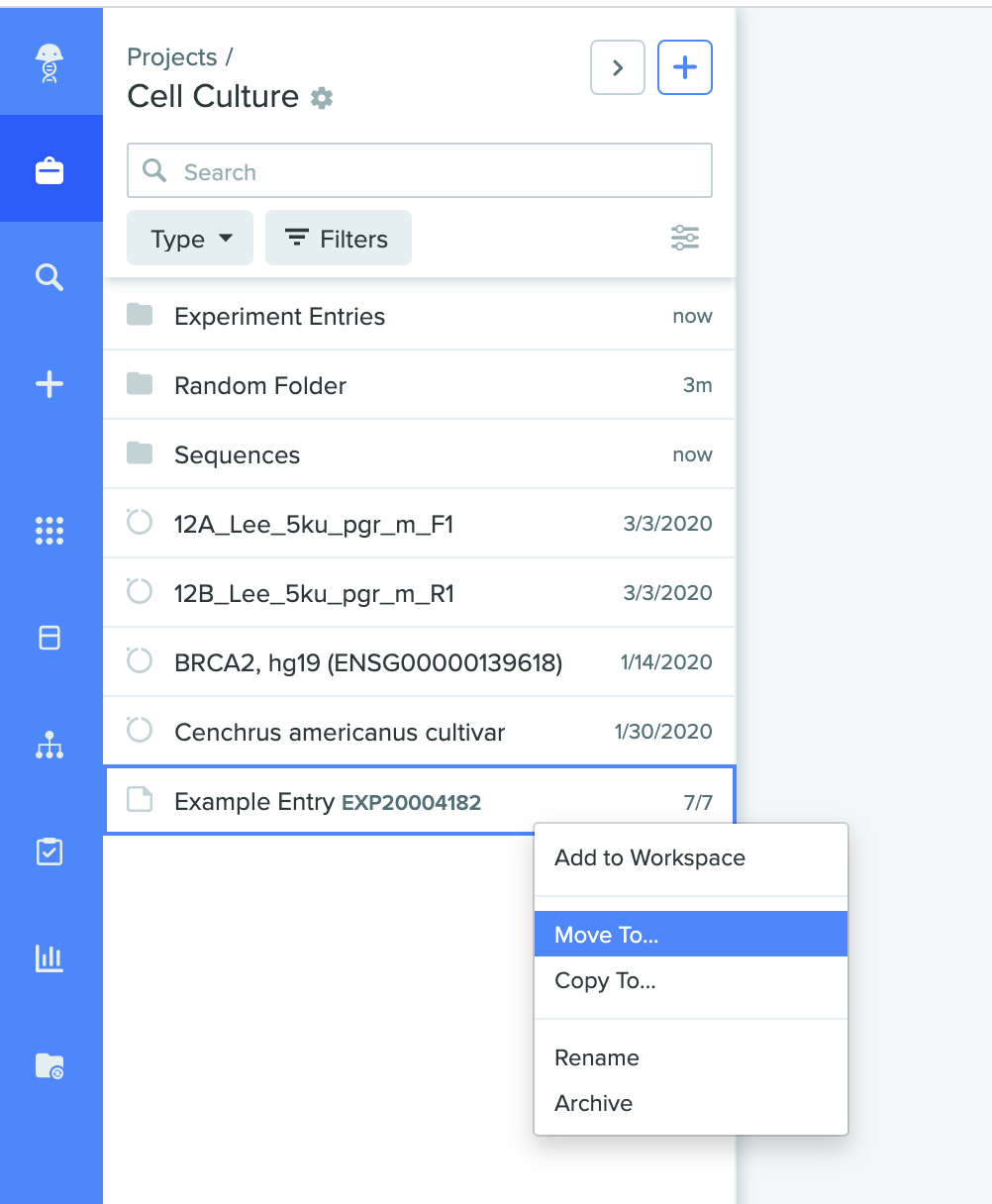Open the sidebar Search magnifier icon
The image size is (992, 1204).
50,277
